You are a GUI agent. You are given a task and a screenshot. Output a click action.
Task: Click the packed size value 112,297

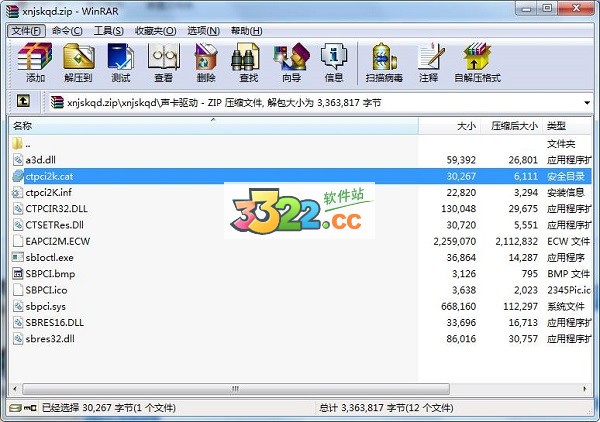(x=520, y=306)
